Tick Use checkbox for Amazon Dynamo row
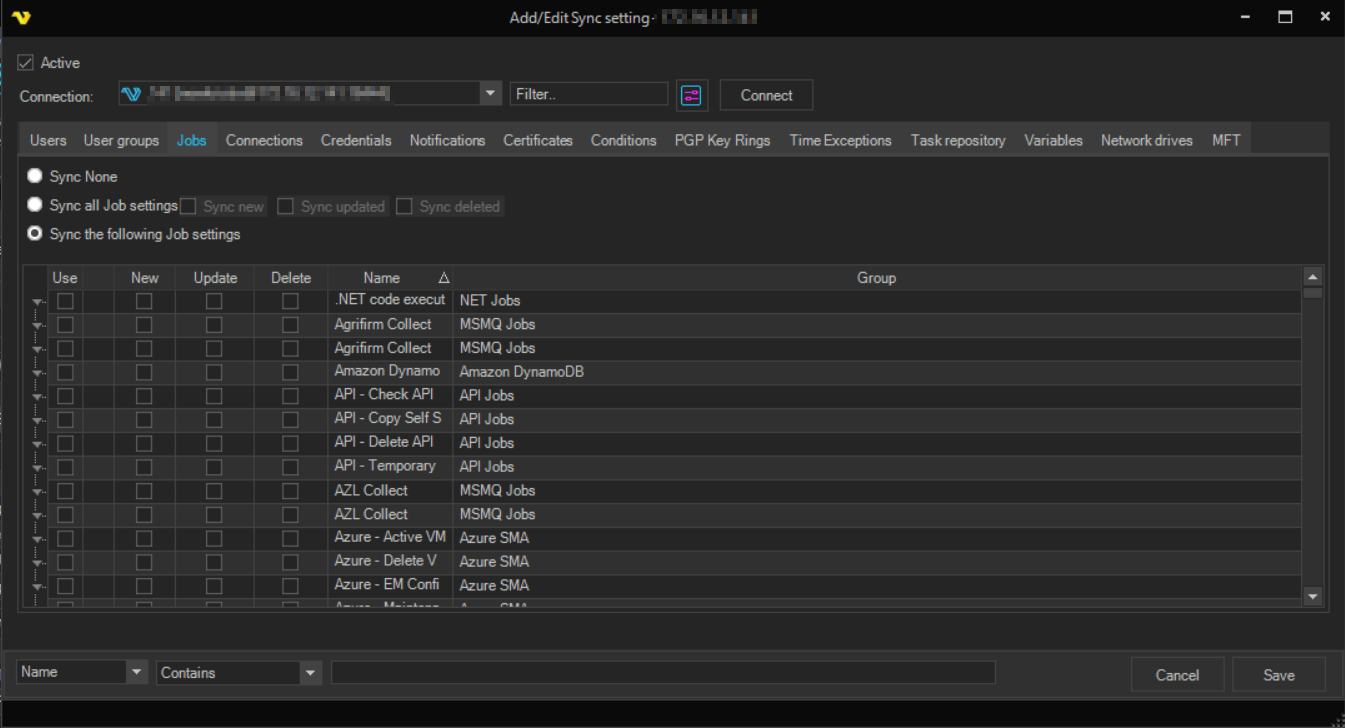 (65, 372)
